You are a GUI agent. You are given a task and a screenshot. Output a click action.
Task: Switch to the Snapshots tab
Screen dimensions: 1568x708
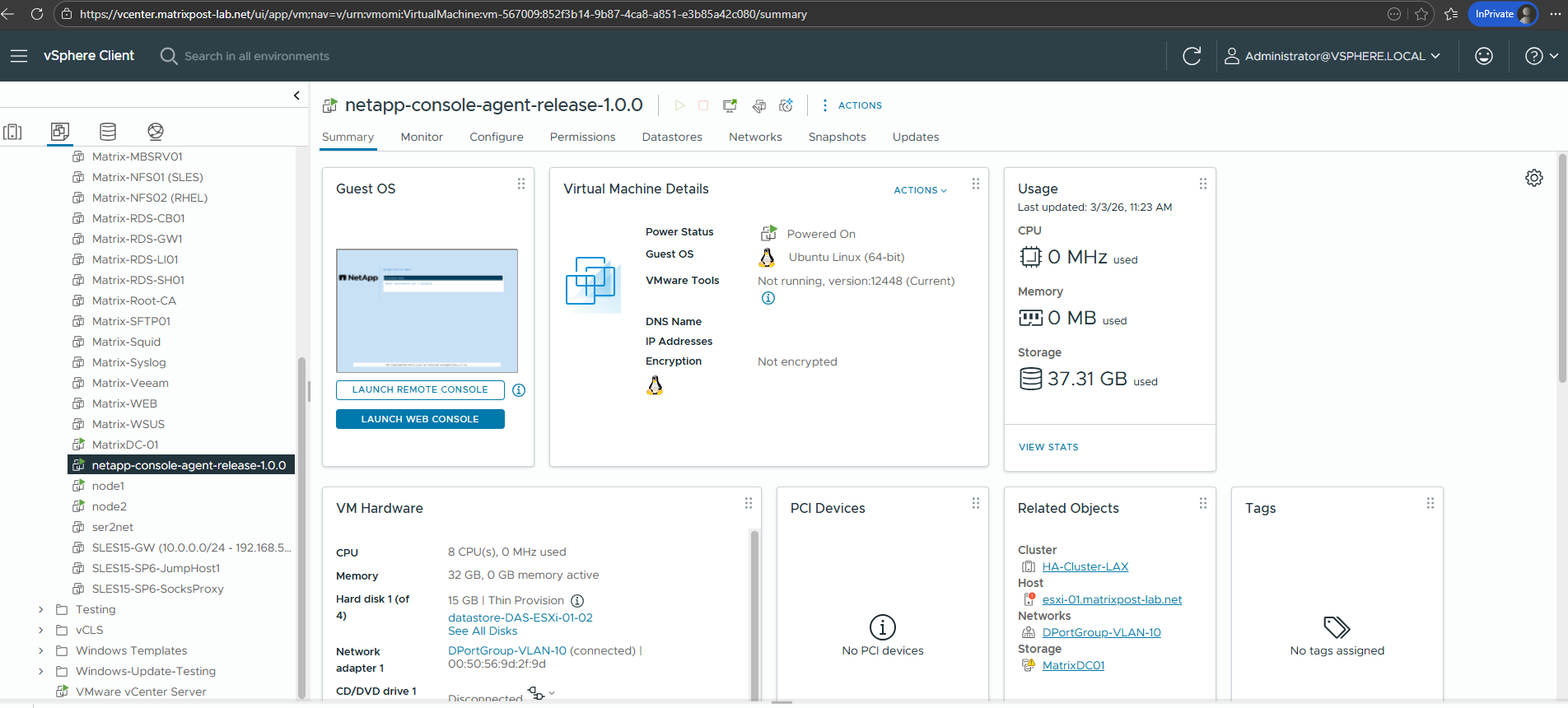point(837,137)
